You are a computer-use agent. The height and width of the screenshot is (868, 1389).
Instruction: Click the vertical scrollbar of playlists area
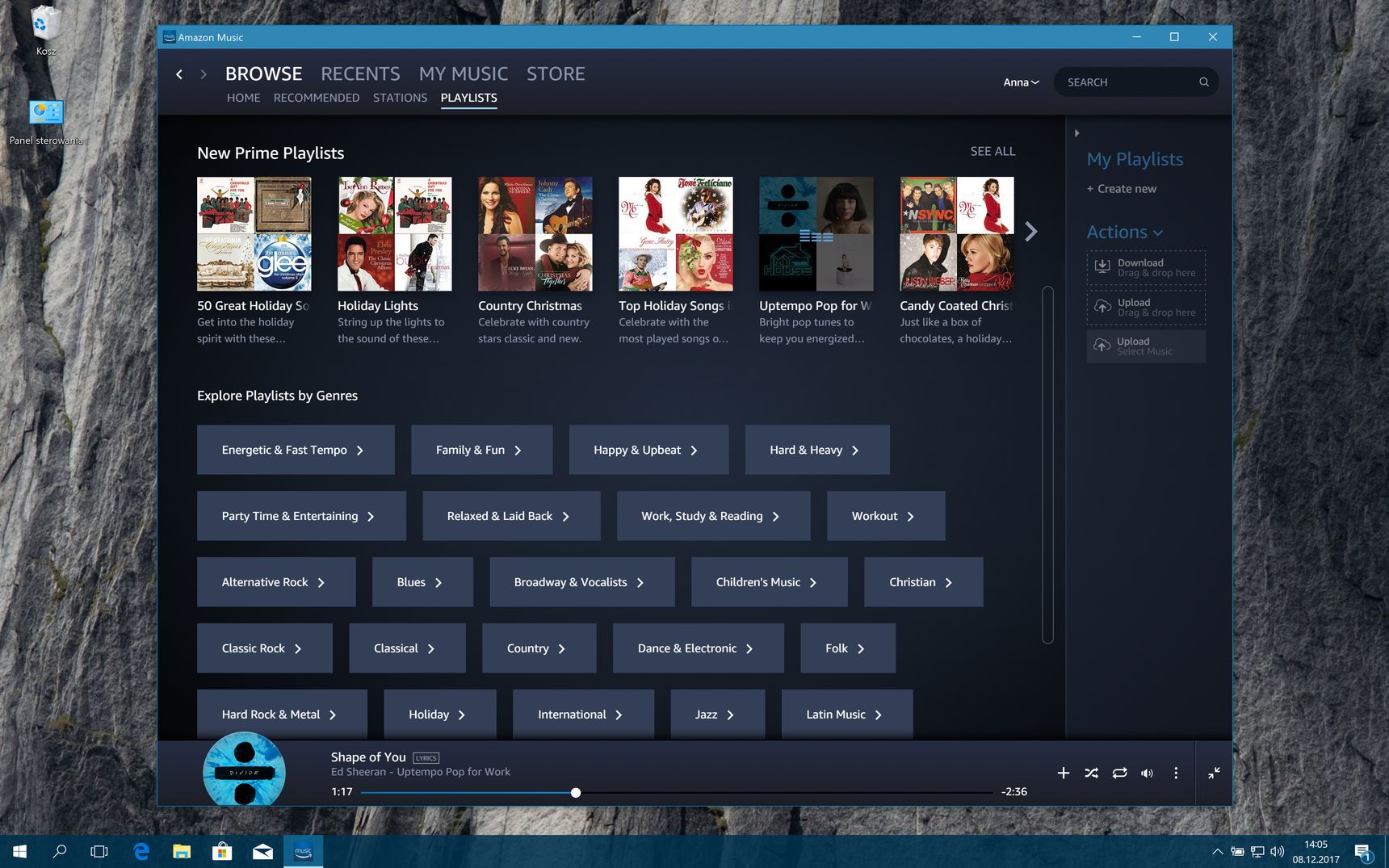pyautogui.click(x=1047, y=465)
